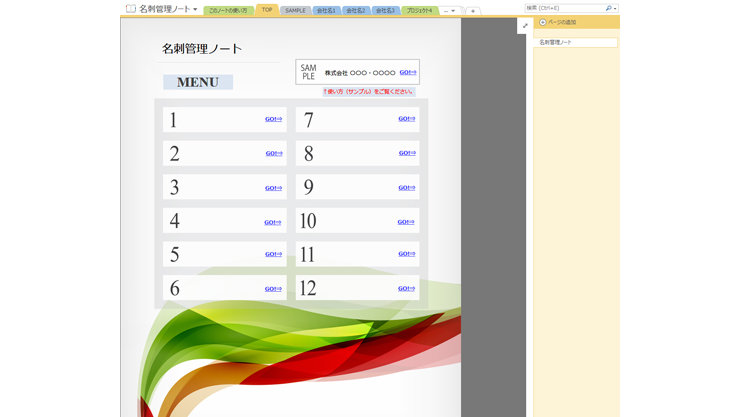Click the SAM PLE label in the sample card
Image resolution: width=740 pixels, height=417 pixels.
[308, 72]
